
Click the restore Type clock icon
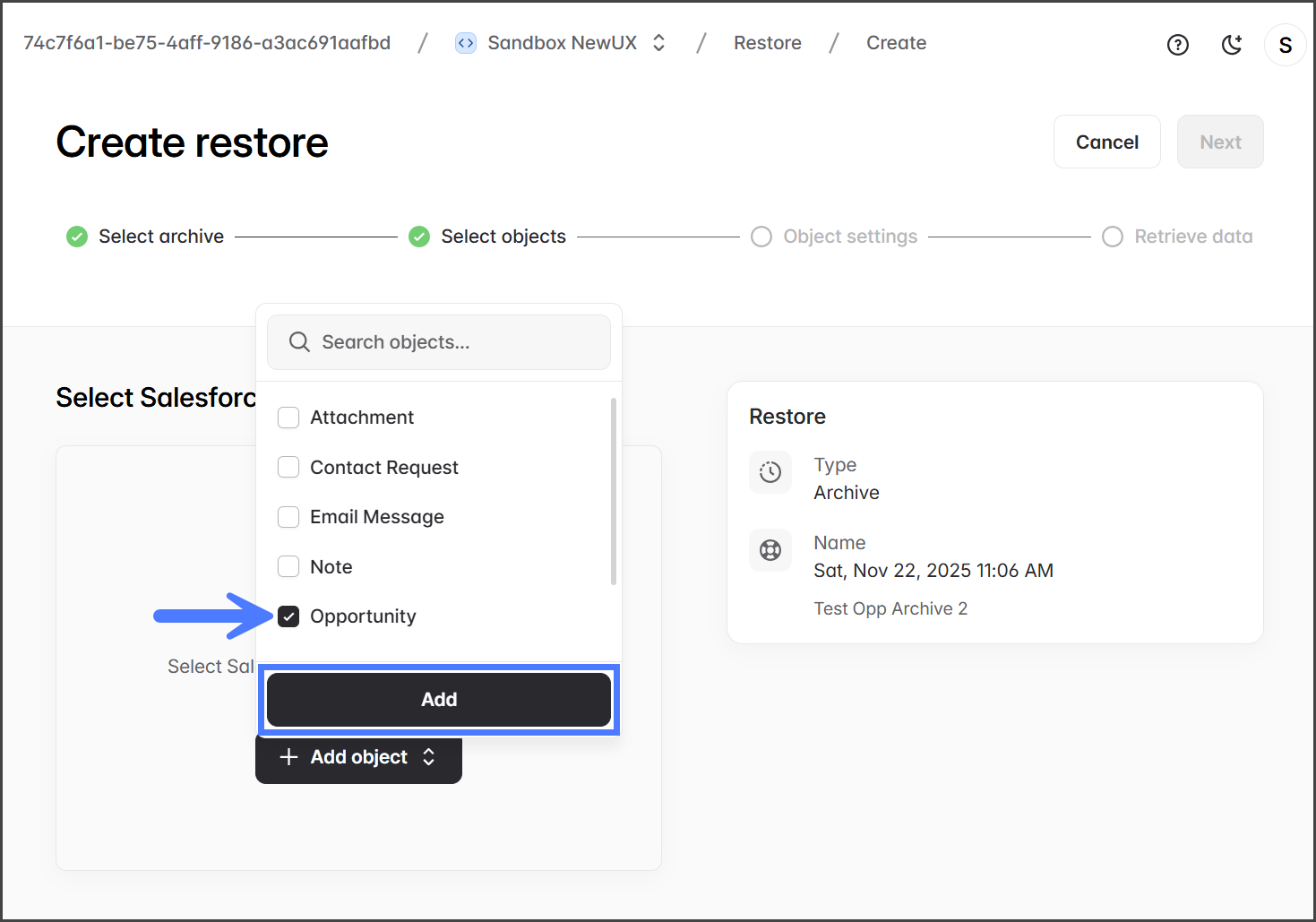point(770,472)
